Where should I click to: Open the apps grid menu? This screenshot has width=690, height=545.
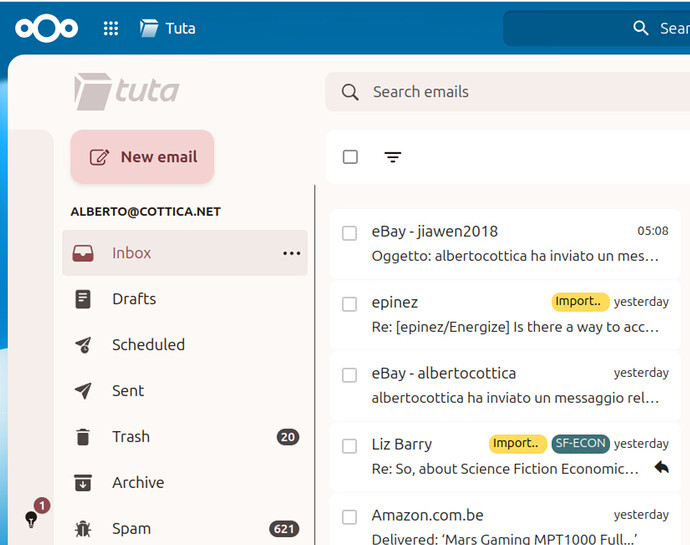[x=110, y=29]
